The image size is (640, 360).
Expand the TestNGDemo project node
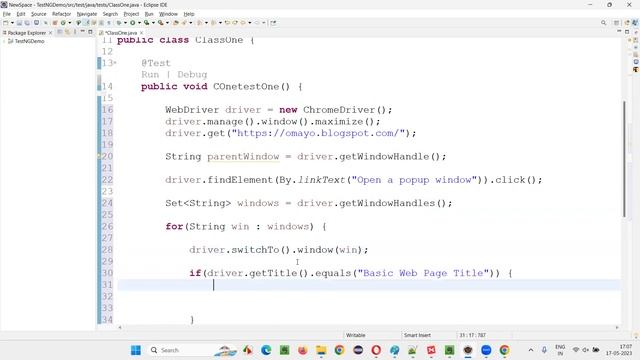click(x=4, y=41)
